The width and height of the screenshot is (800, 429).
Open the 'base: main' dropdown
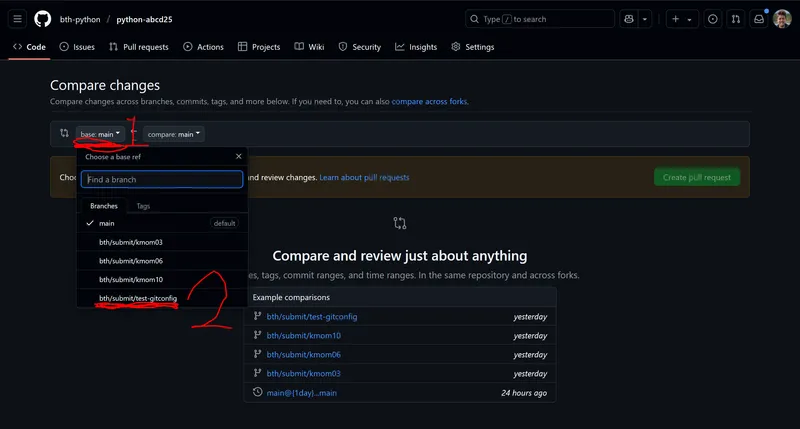click(x=100, y=134)
